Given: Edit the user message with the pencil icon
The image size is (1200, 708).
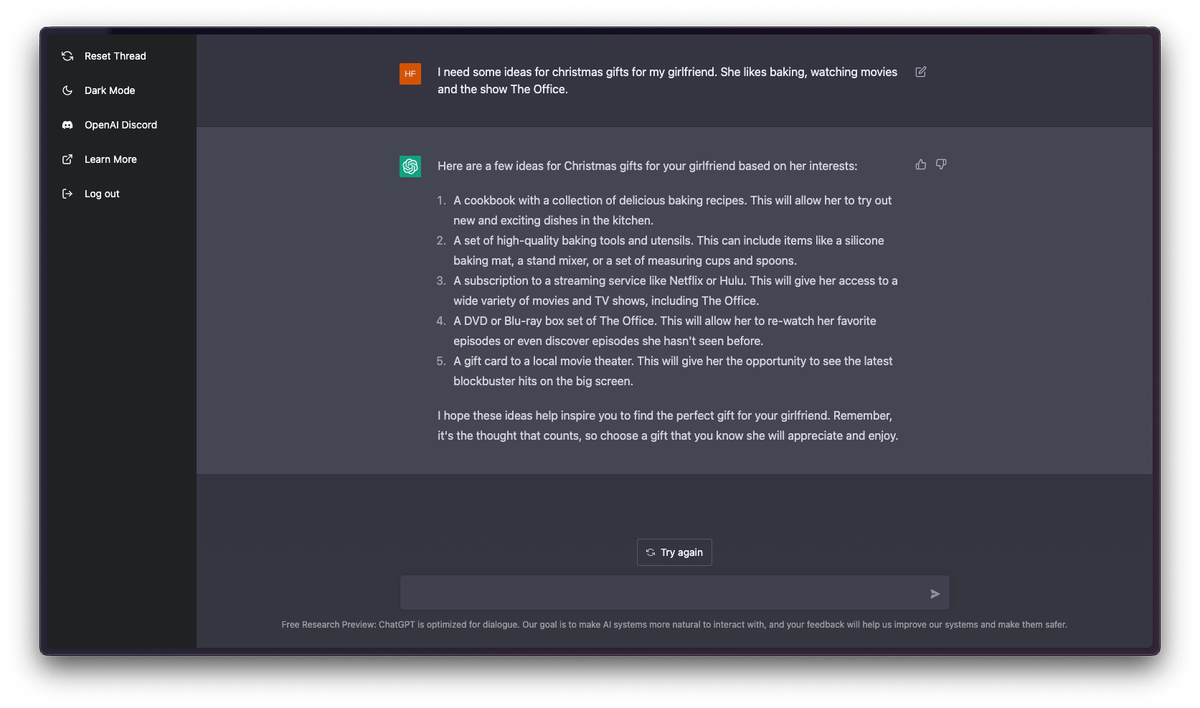Looking at the screenshot, I should tap(921, 72).
